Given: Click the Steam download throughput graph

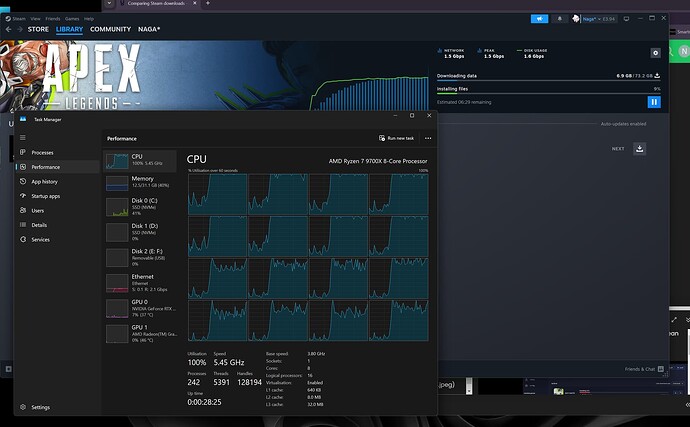Looking at the screenshot, I should (x=370, y=93).
